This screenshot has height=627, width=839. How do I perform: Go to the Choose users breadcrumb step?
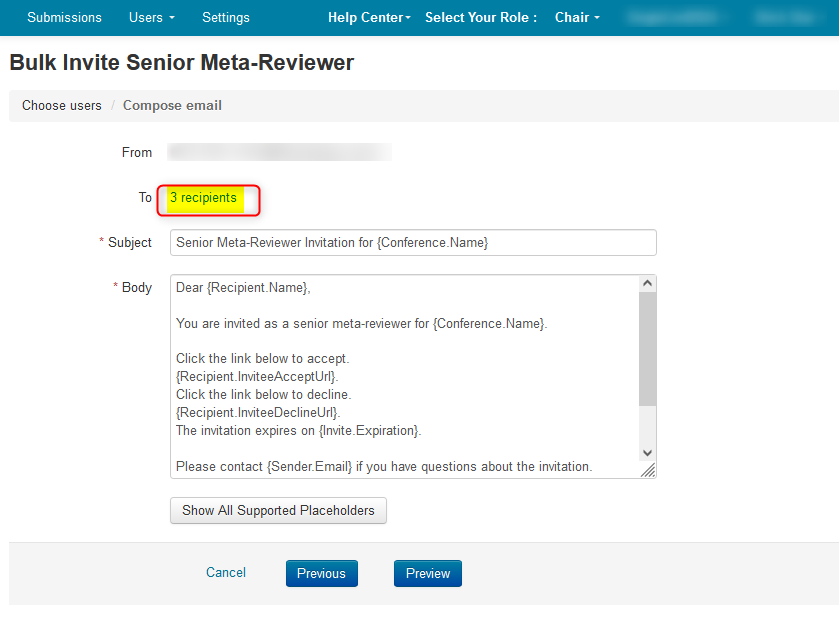(62, 105)
